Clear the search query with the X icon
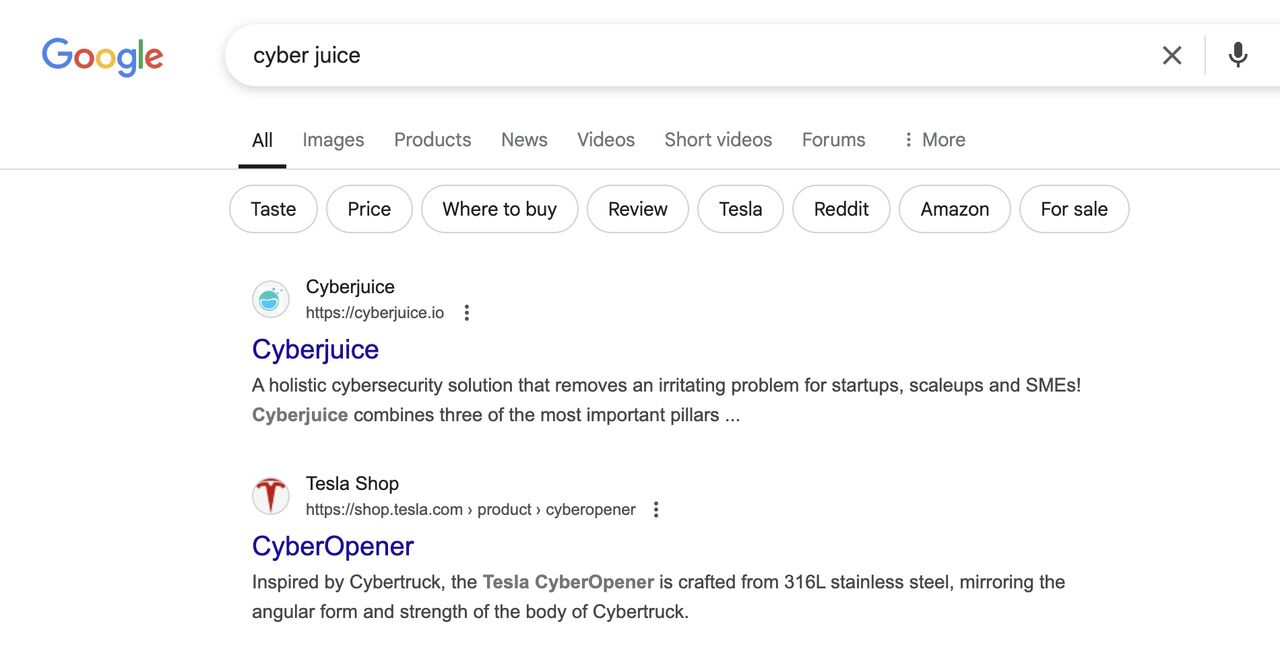This screenshot has height=647, width=1280. point(1172,55)
